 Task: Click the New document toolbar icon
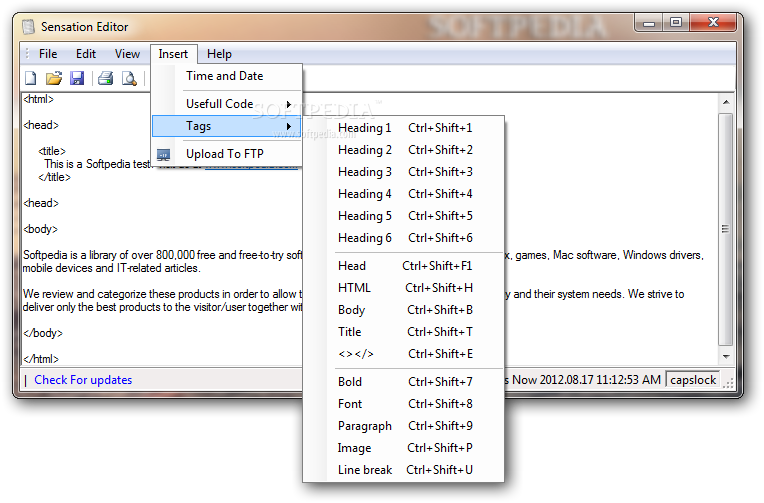coord(31,78)
